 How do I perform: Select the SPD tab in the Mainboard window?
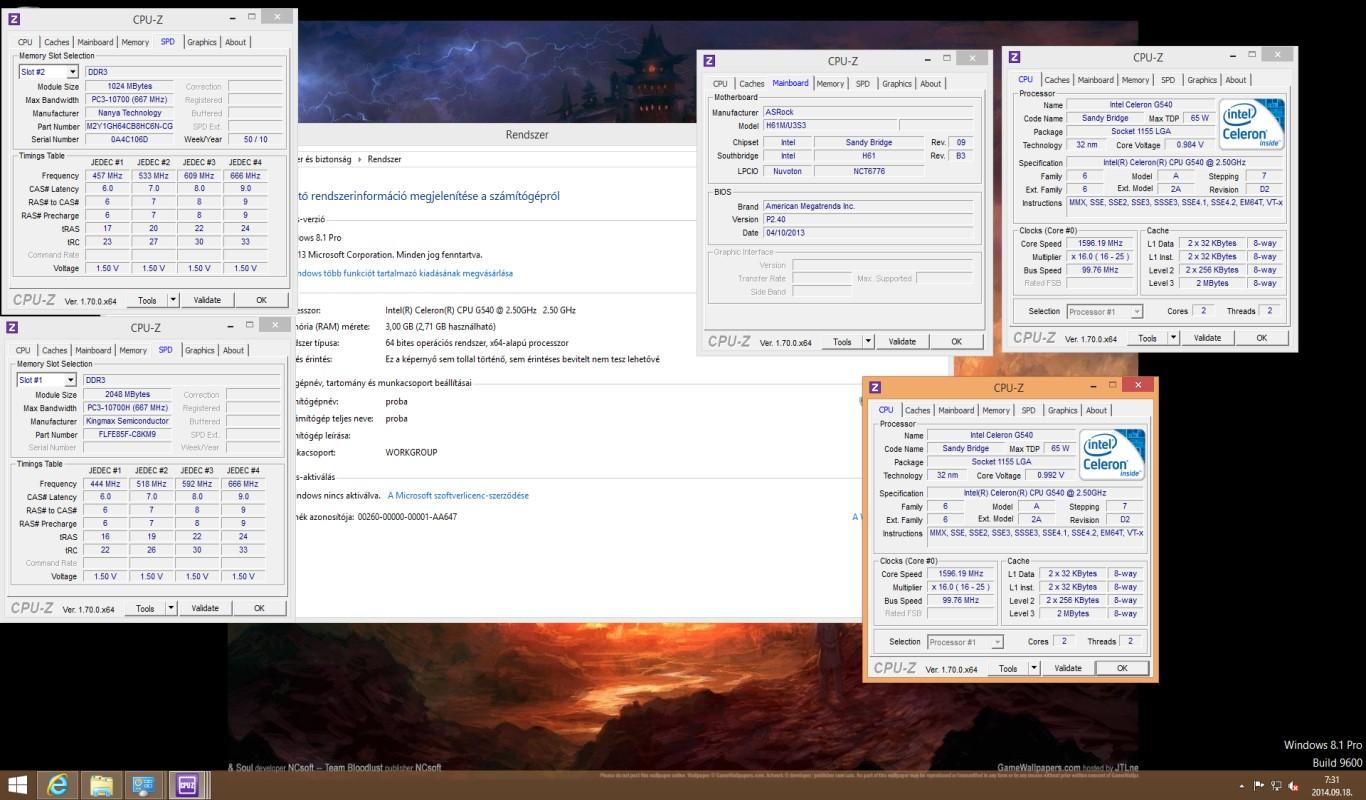[x=863, y=84]
